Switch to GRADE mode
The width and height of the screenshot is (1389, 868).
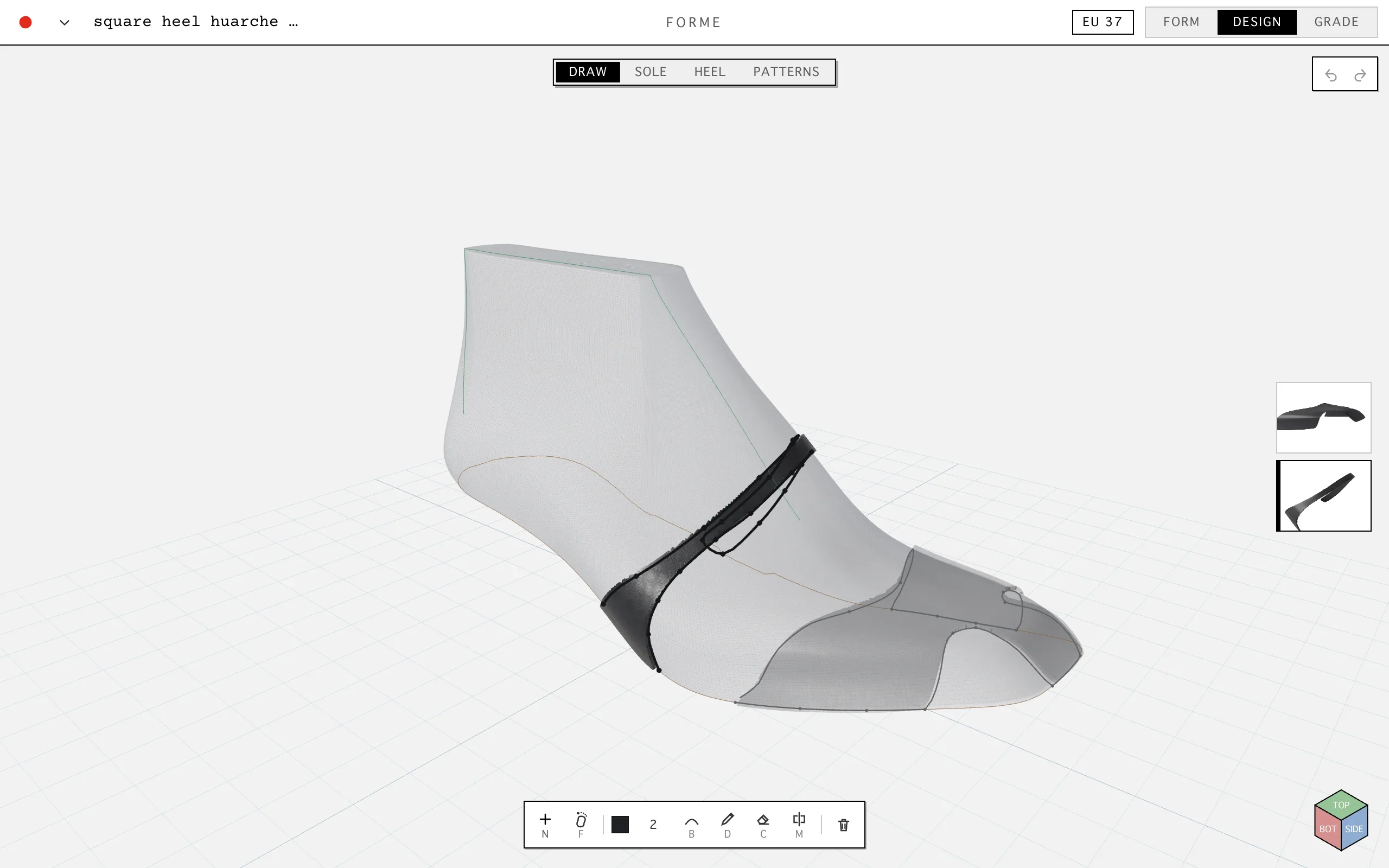(1336, 22)
